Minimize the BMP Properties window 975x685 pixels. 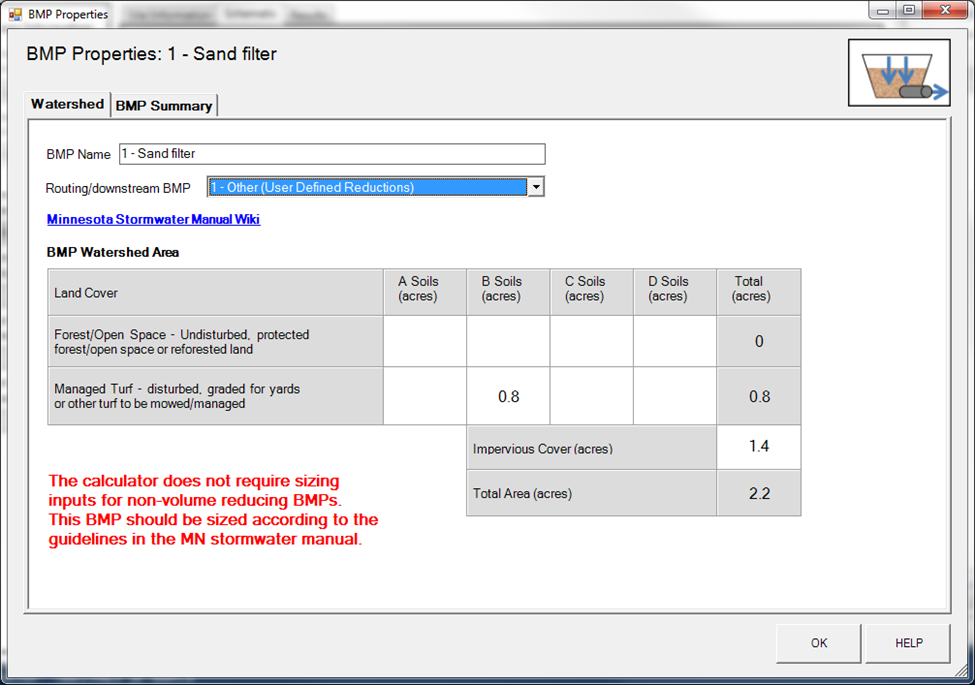pyautogui.click(x=880, y=10)
